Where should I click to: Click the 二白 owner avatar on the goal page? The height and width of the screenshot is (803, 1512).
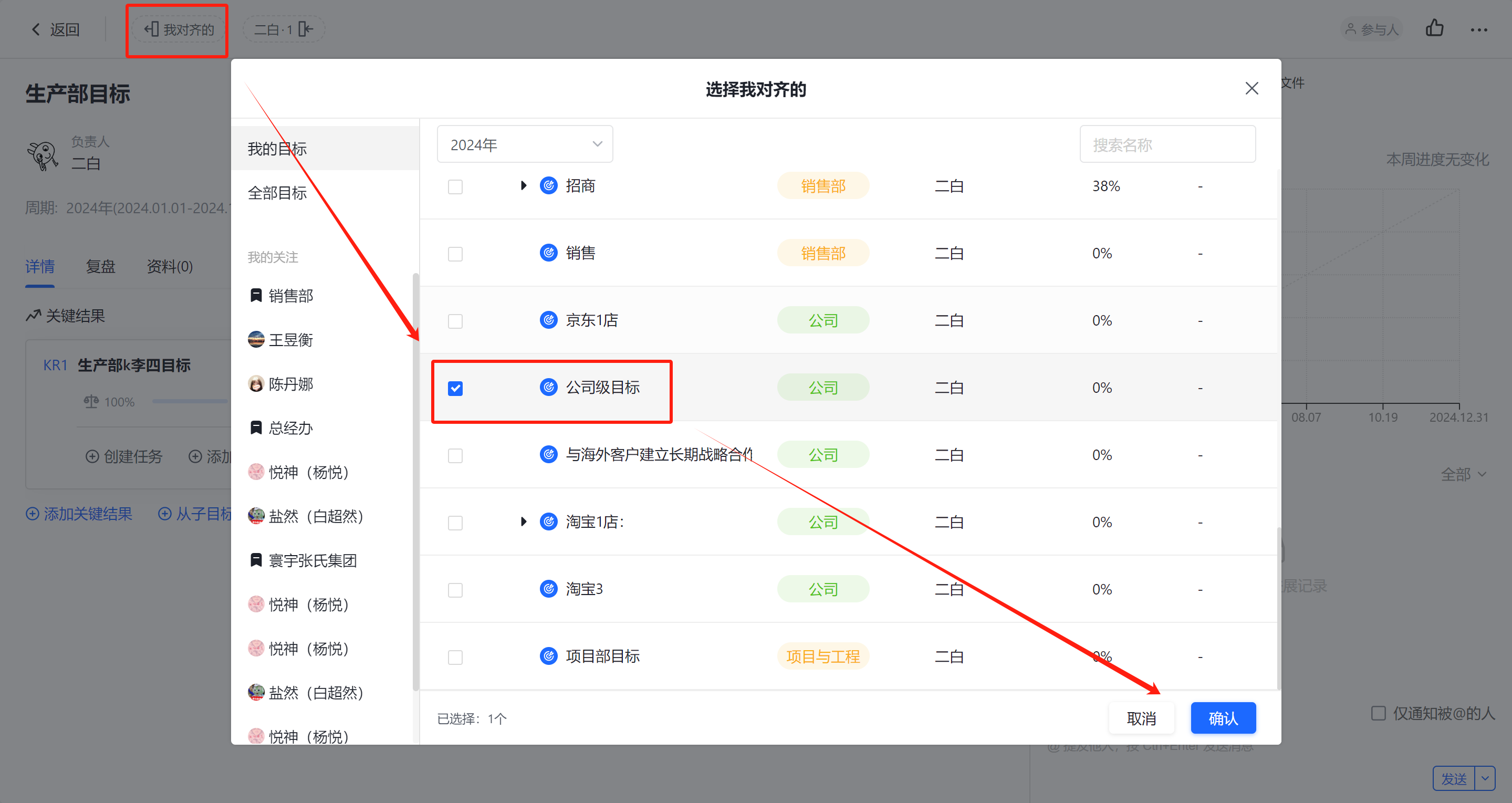point(43,155)
